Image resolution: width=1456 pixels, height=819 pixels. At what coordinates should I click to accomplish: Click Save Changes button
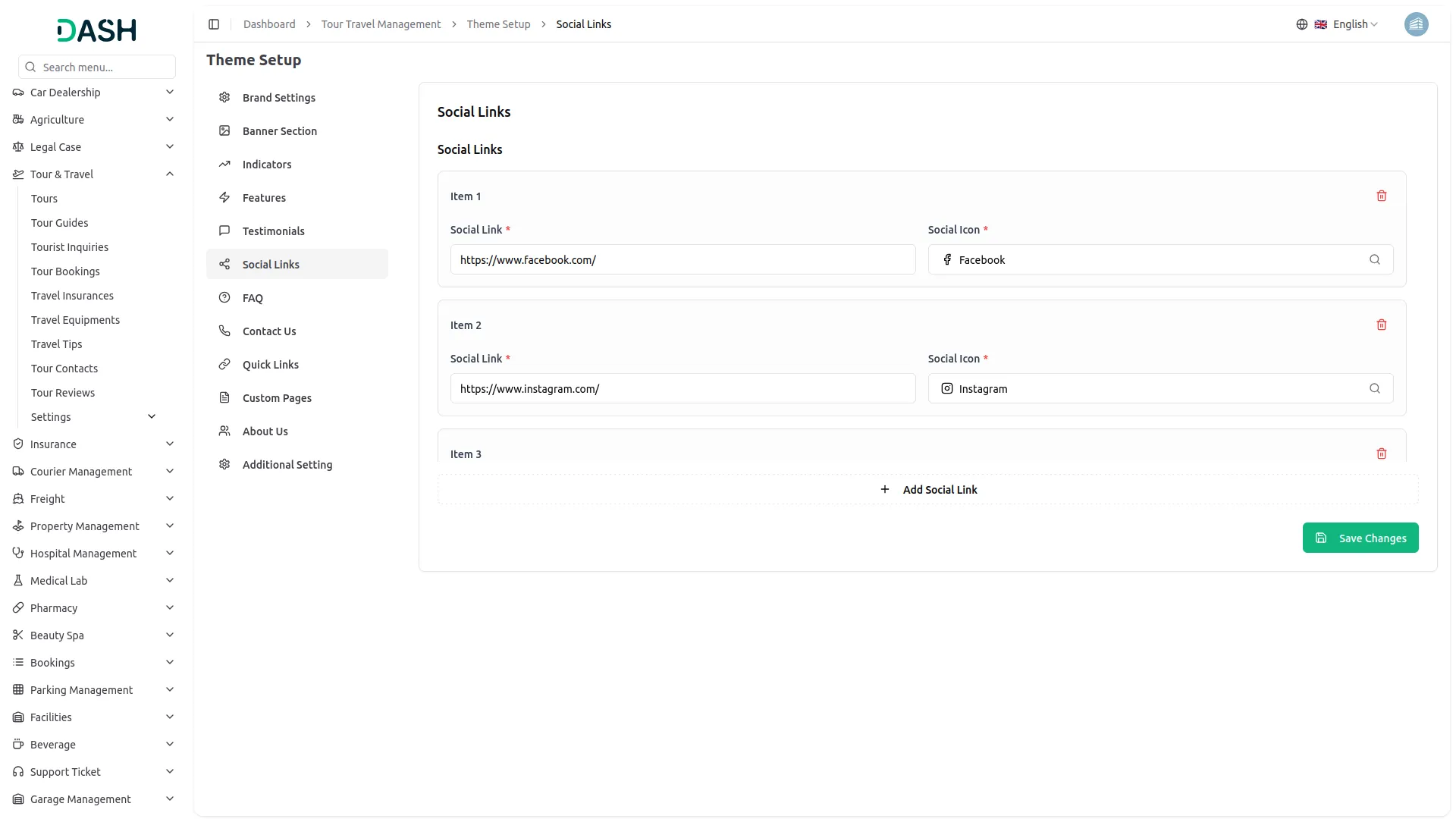point(1360,538)
